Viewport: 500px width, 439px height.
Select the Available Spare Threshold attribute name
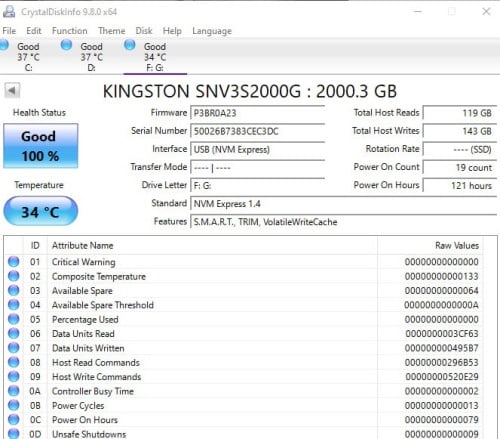(103, 305)
